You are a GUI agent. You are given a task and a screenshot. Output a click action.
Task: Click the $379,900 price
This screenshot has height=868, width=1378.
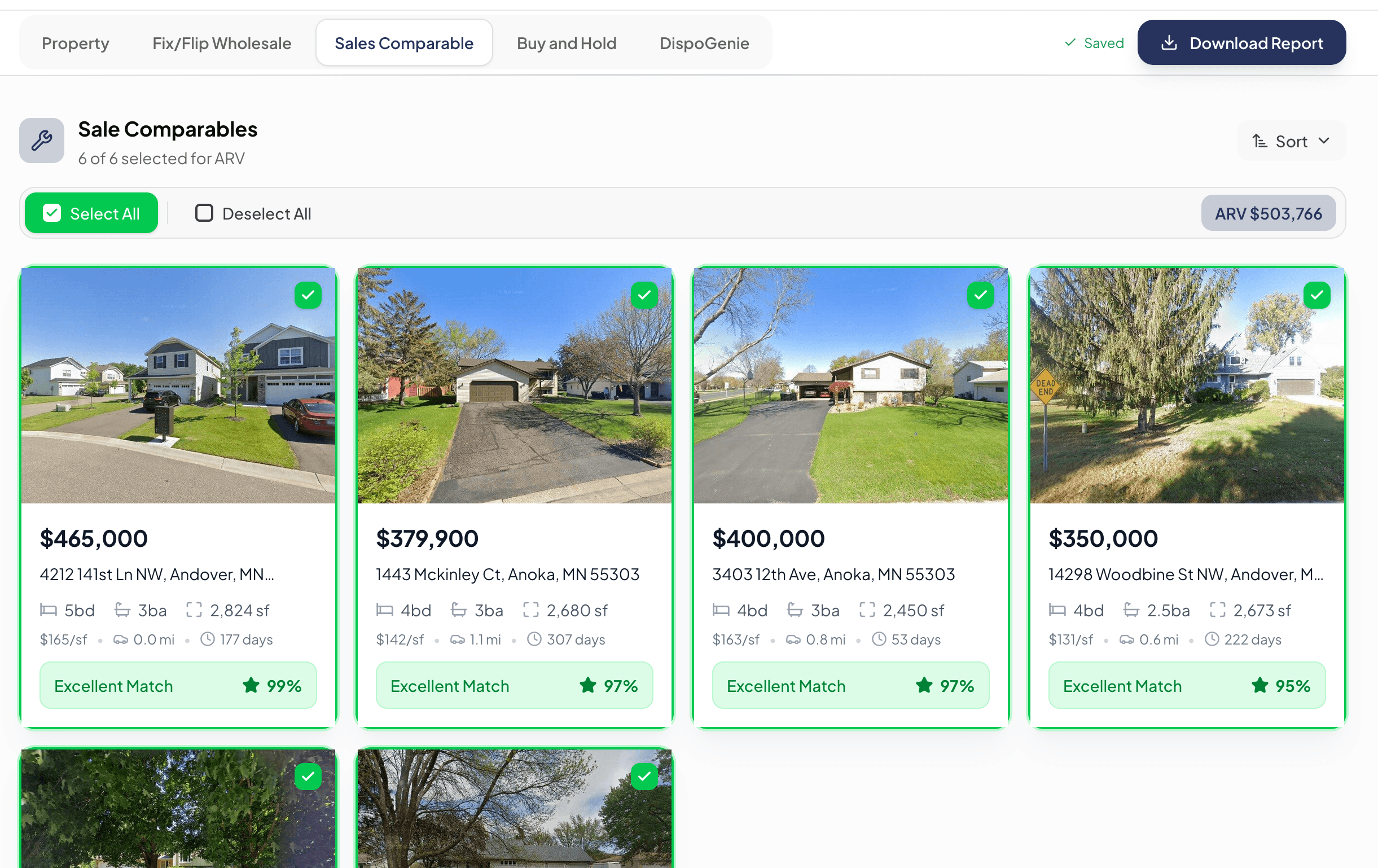[x=427, y=538]
